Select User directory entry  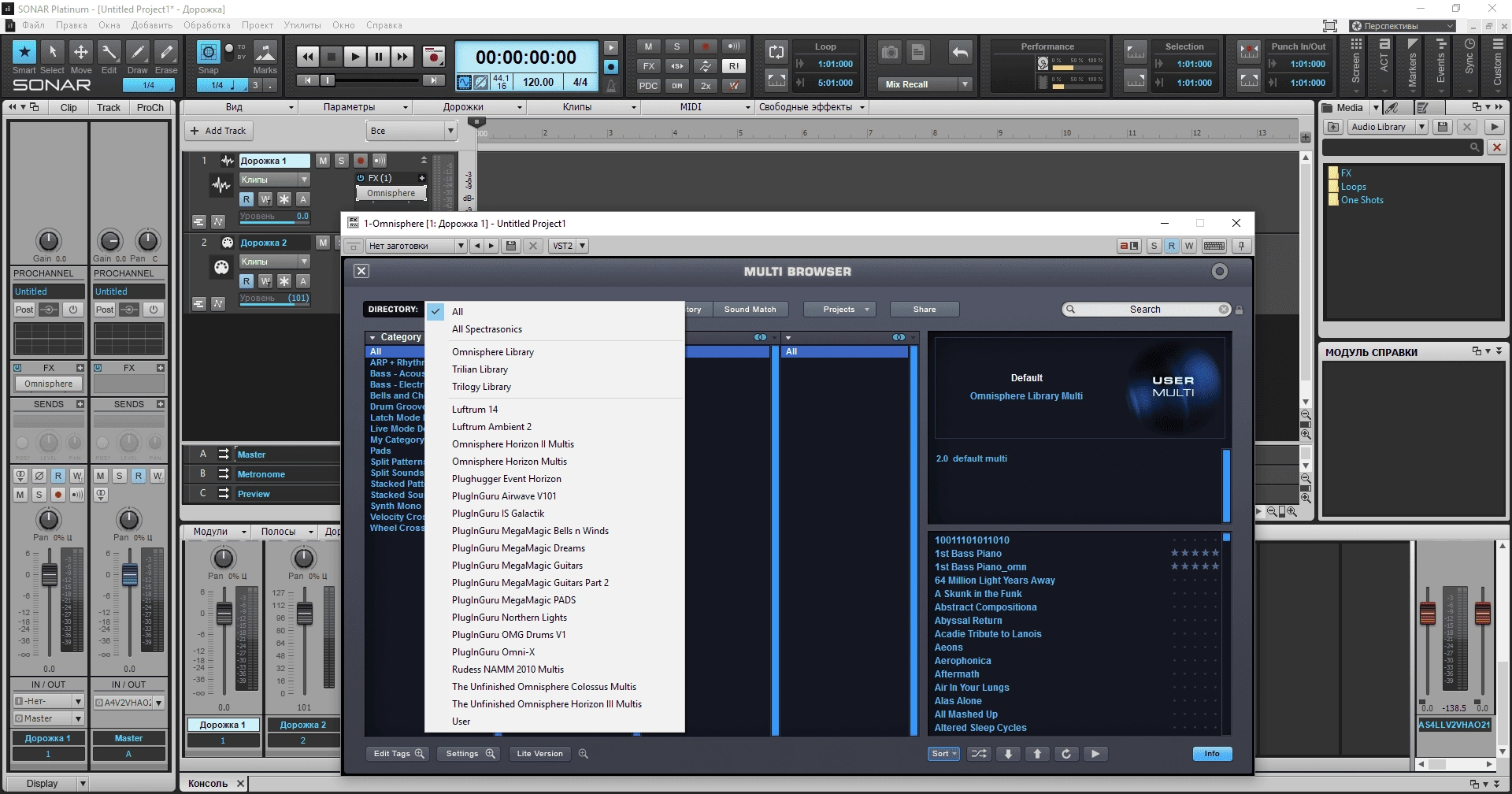461,722
